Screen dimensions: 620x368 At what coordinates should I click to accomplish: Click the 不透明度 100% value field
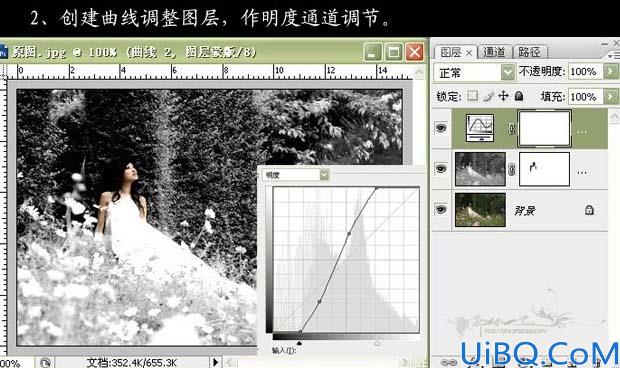pyautogui.click(x=586, y=72)
